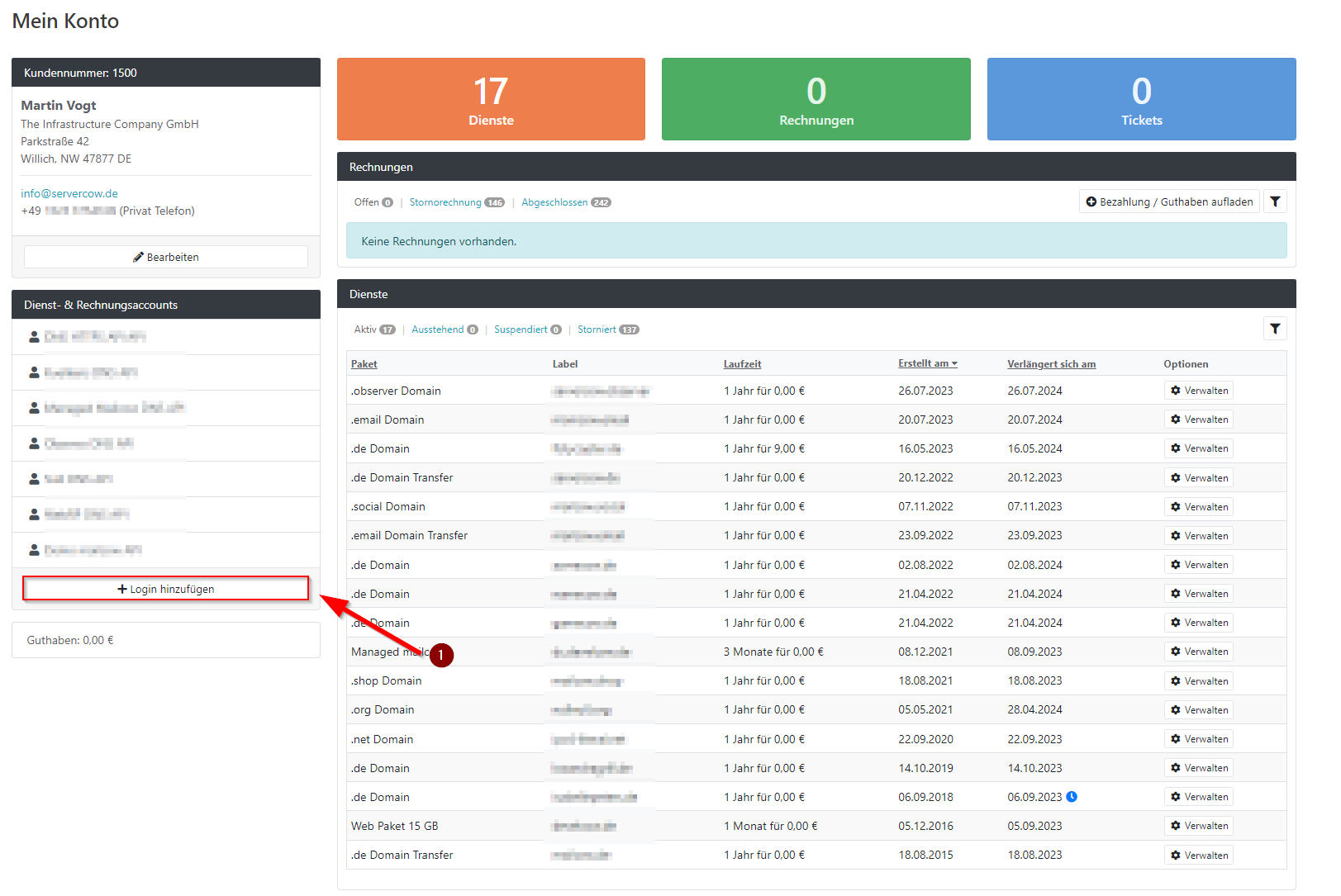Add a login via Login hinzufügen
Image resolution: width=1341 pixels, height=896 pixels.
pos(166,589)
